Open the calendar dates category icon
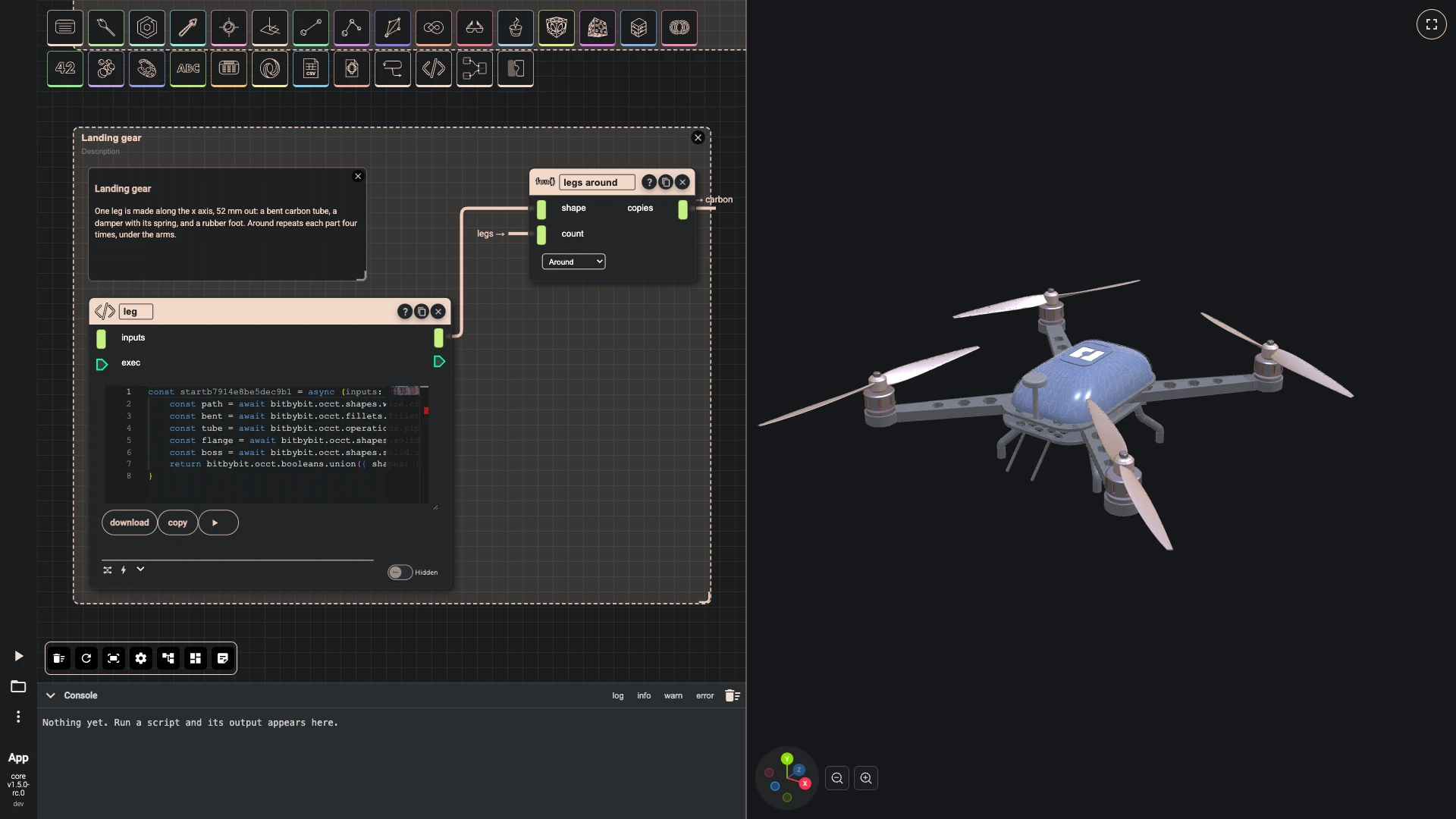The image size is (1456, 819). tap(229, 68)
